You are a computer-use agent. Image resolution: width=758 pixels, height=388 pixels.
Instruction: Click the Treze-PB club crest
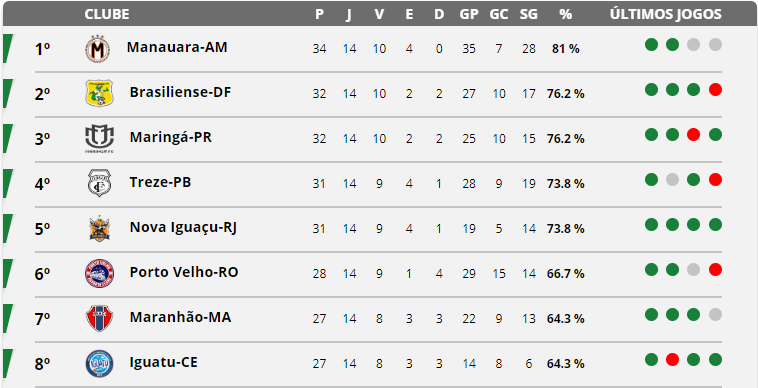point(99,184)
